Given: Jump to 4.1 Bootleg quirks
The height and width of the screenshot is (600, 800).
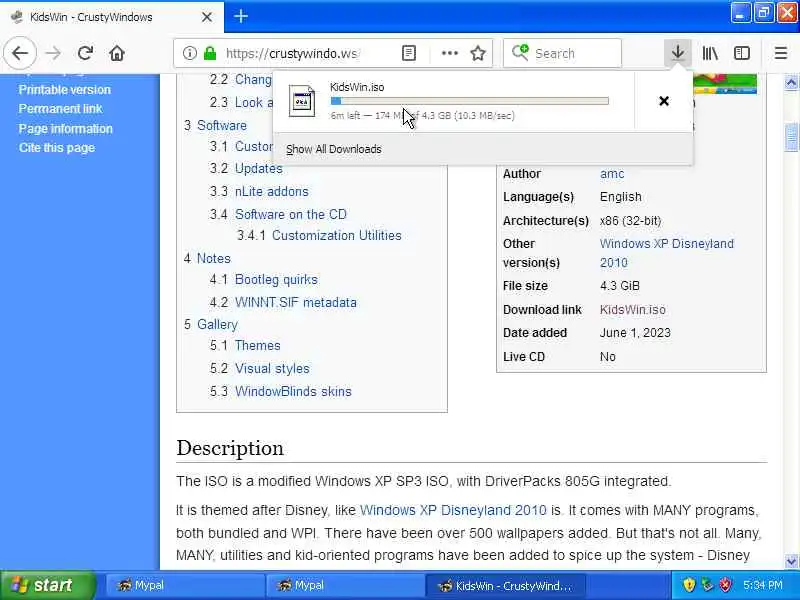Looking at the screenshot, I should coord(264,280).
